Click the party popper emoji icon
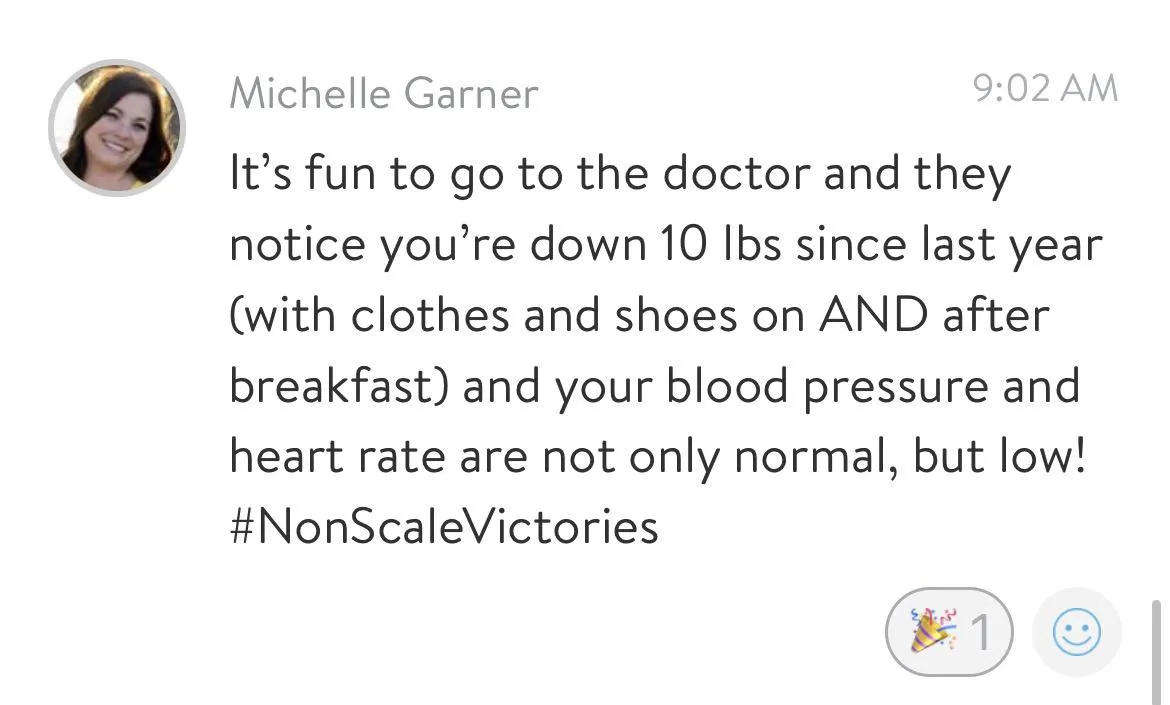 pyautogui.click(x=932, y=631)
